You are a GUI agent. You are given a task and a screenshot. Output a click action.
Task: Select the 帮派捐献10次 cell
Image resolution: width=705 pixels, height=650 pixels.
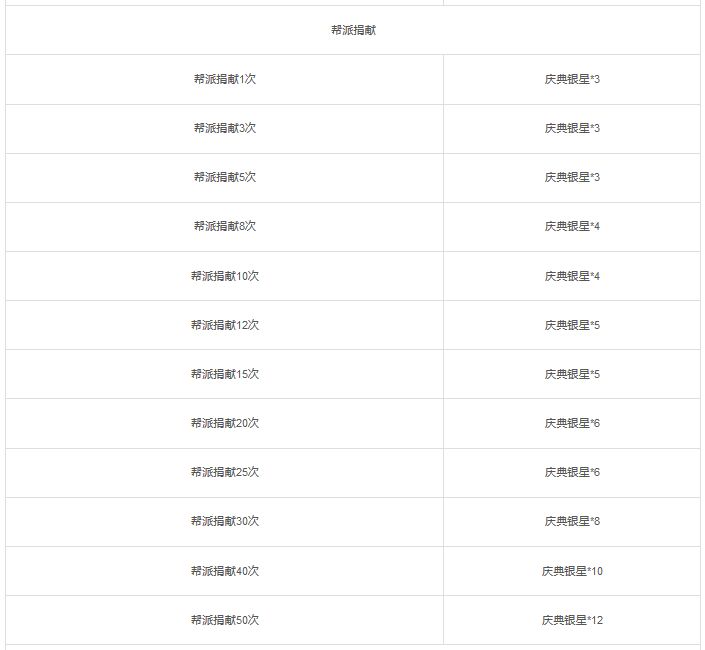(x=224, y=276)
